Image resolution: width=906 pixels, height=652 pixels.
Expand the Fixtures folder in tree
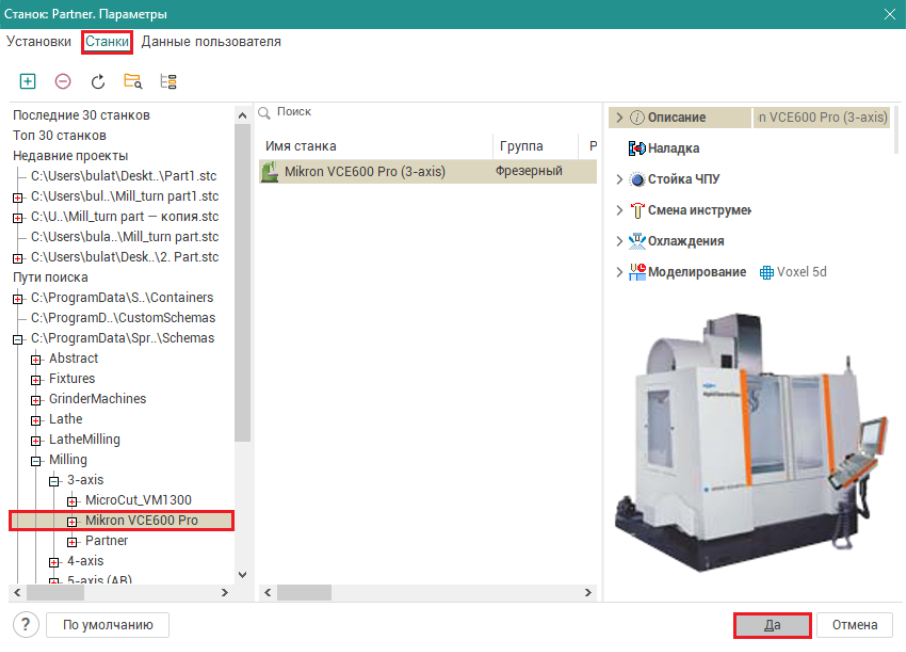[x=36, y=379]
